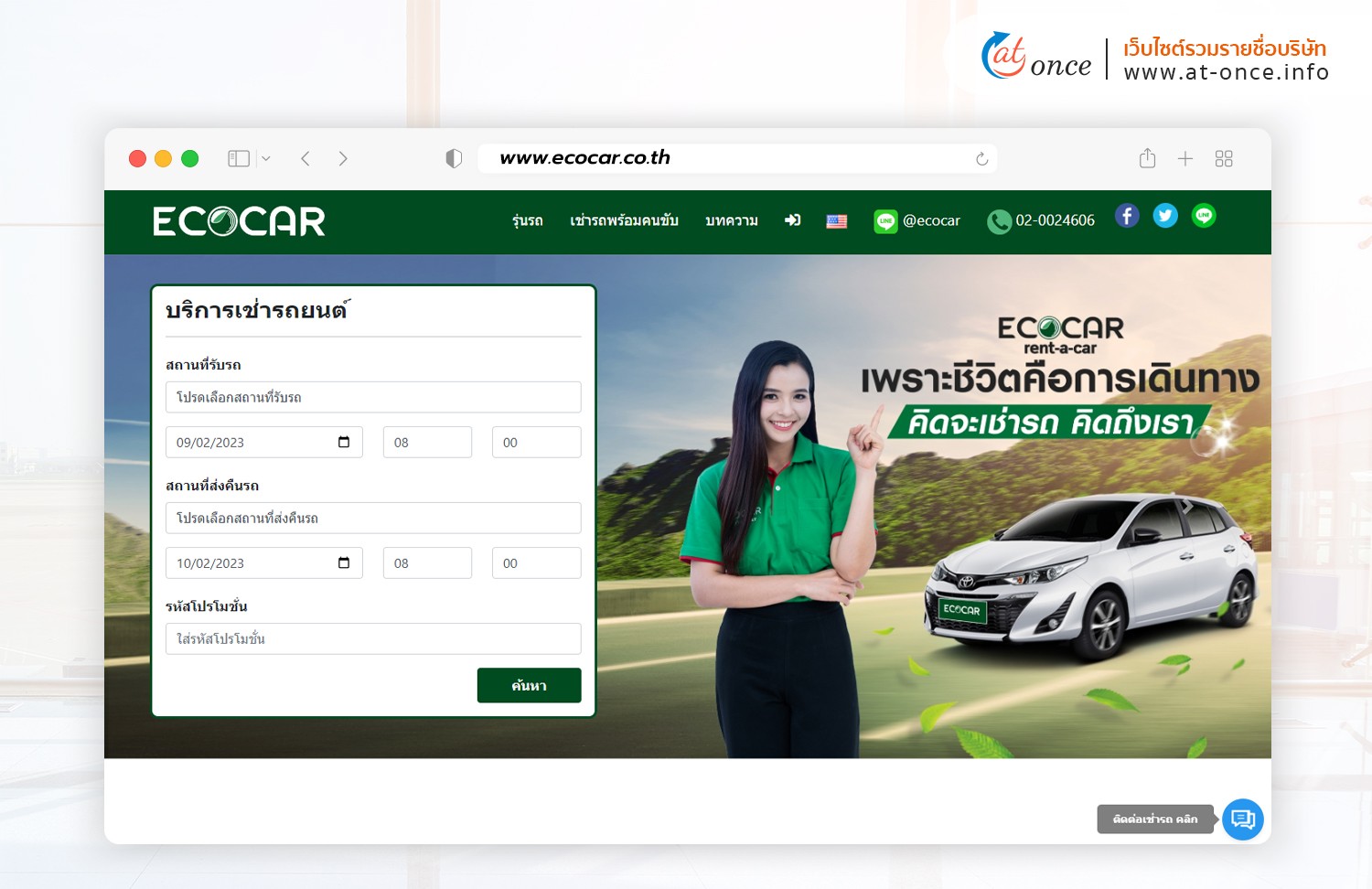The image size is (1372, 889).
Task: Open the Twitter icon in header
Action: (1165, 216)
